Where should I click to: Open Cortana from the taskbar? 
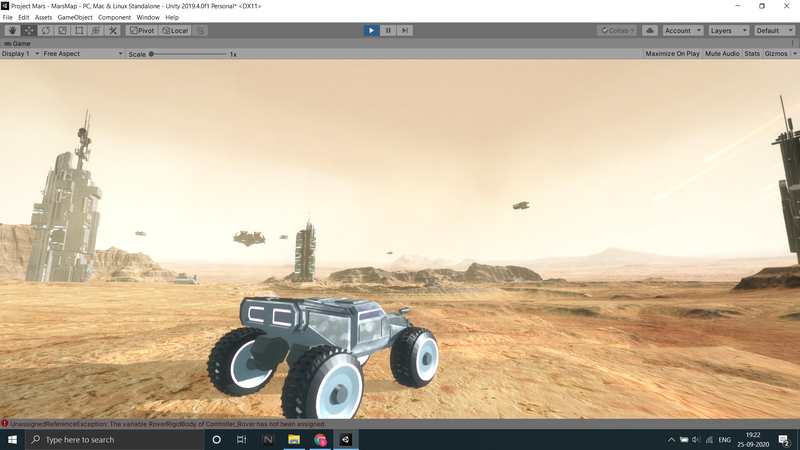216,440
